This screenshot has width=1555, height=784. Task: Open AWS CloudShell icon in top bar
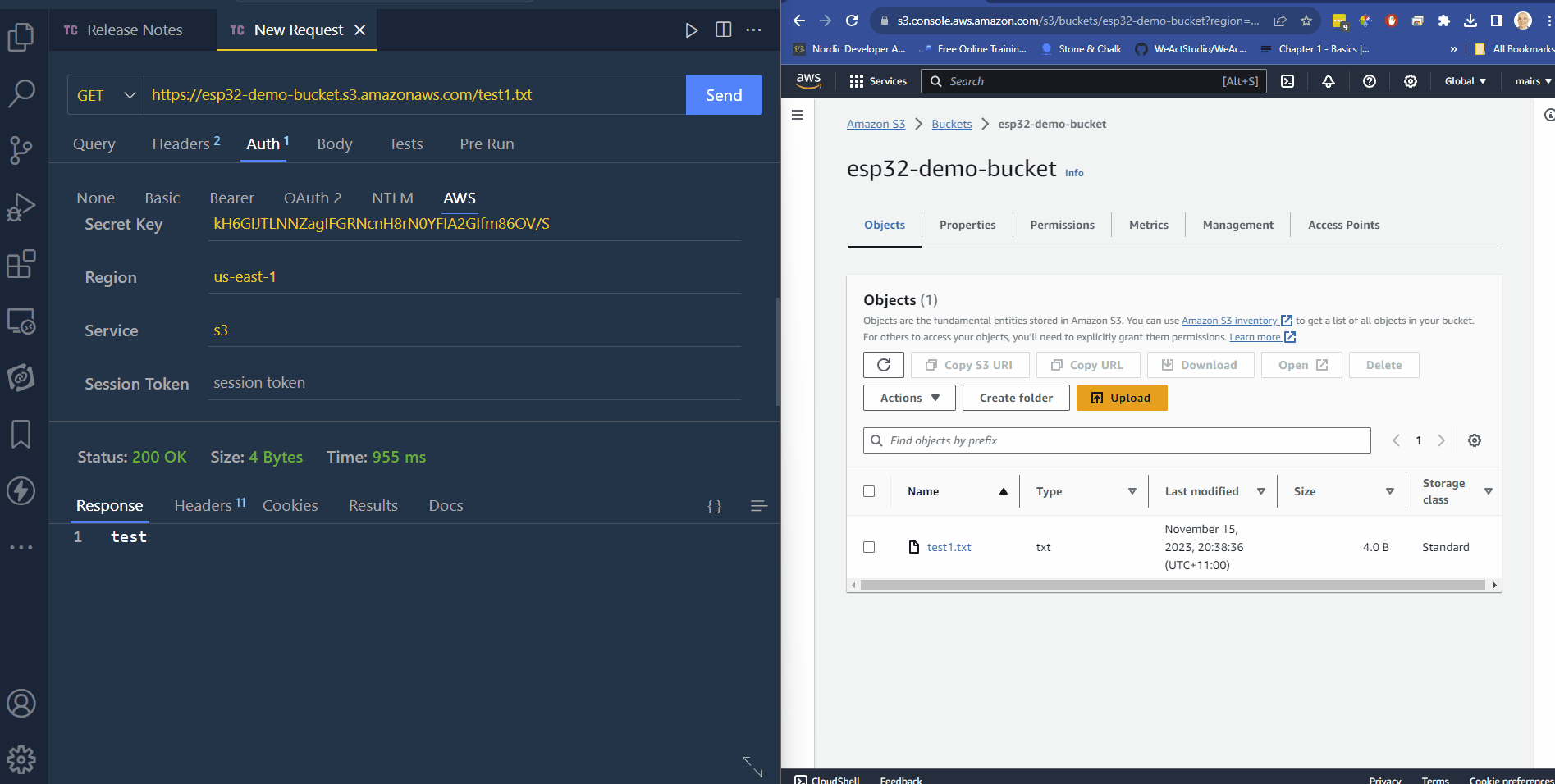pyautogui.click(x=1287, y=81)
